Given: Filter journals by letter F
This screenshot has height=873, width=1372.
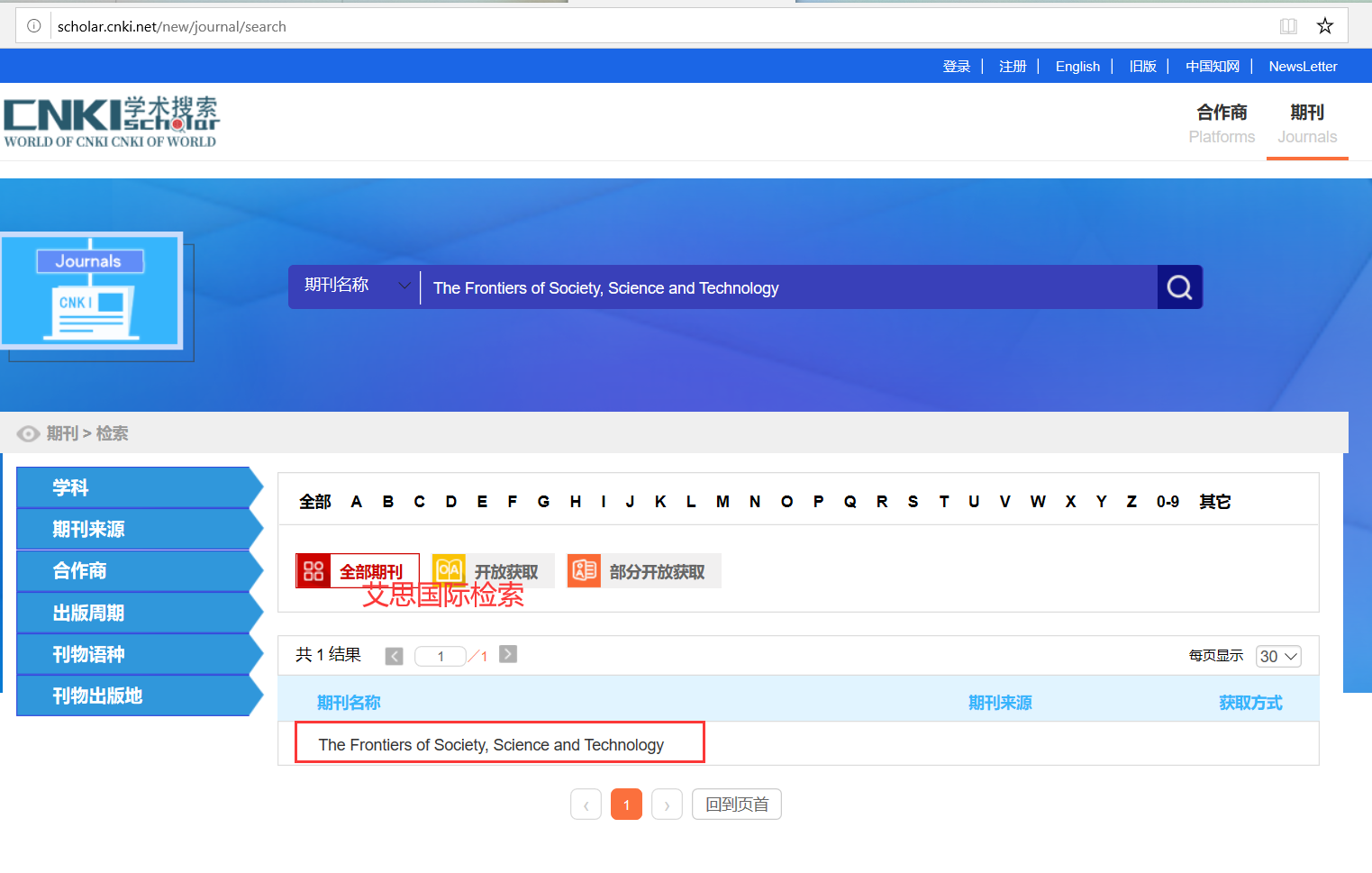Looking at the screenshot, I should point(513,502).
